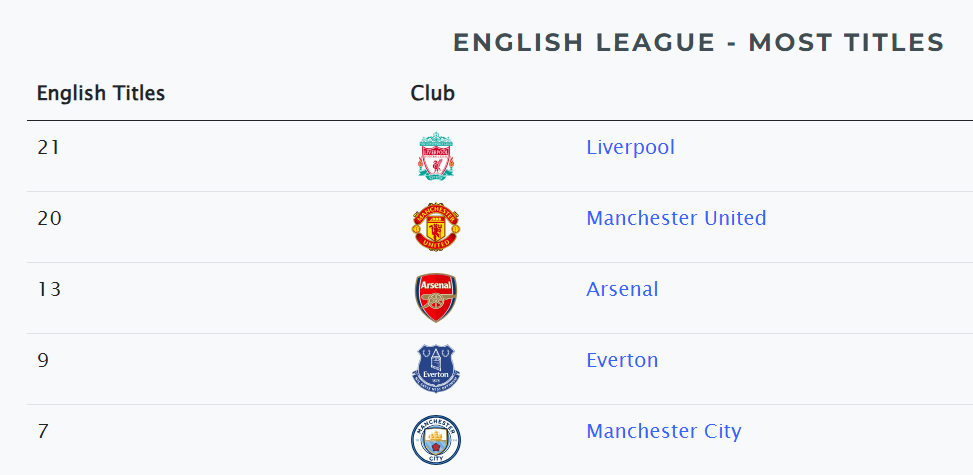The width and height of the screenshot is (973, 475).
Task: Visit the Manchester City link
Action: click(664, 432)
